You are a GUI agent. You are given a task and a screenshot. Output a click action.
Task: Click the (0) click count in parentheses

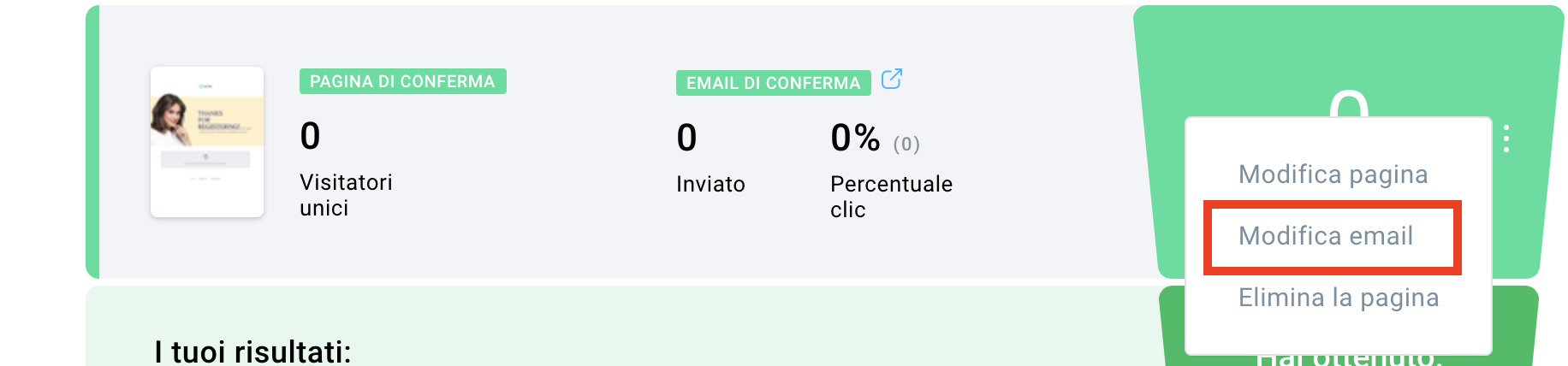pyautogui.click(x=906, y=144)
